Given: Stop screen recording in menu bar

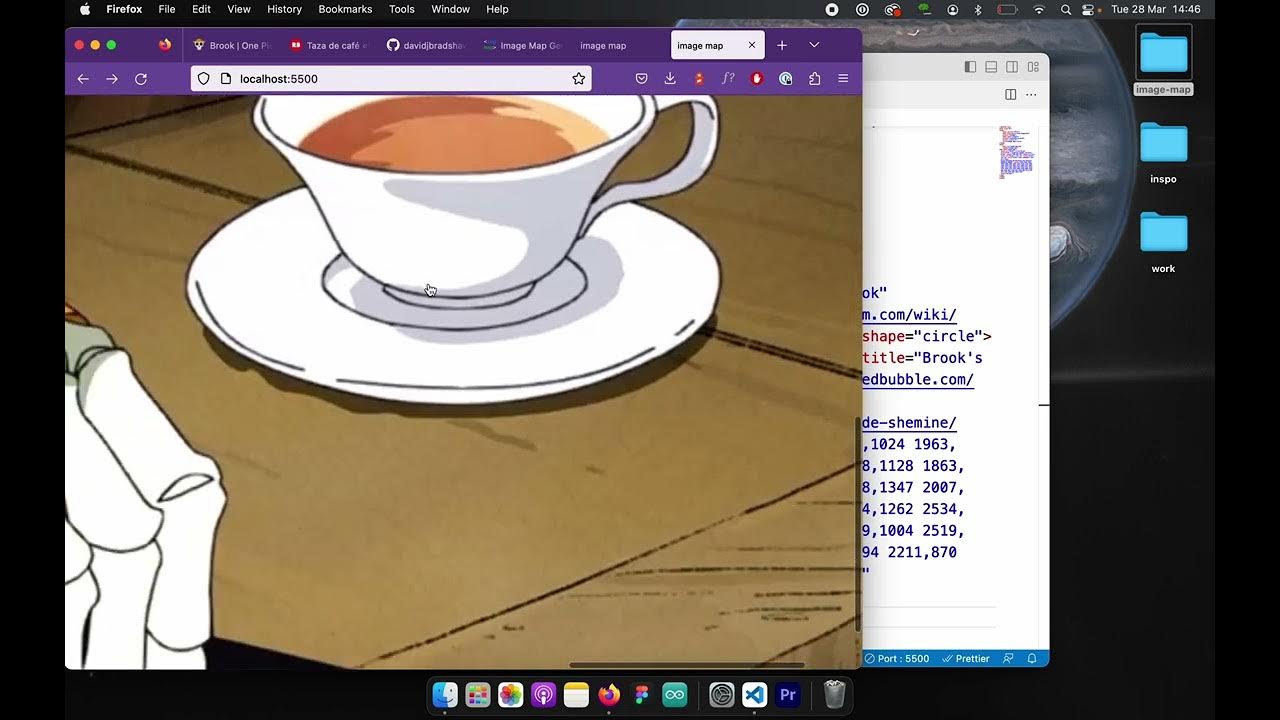Looking at the screenshot, I should [832, 9].
